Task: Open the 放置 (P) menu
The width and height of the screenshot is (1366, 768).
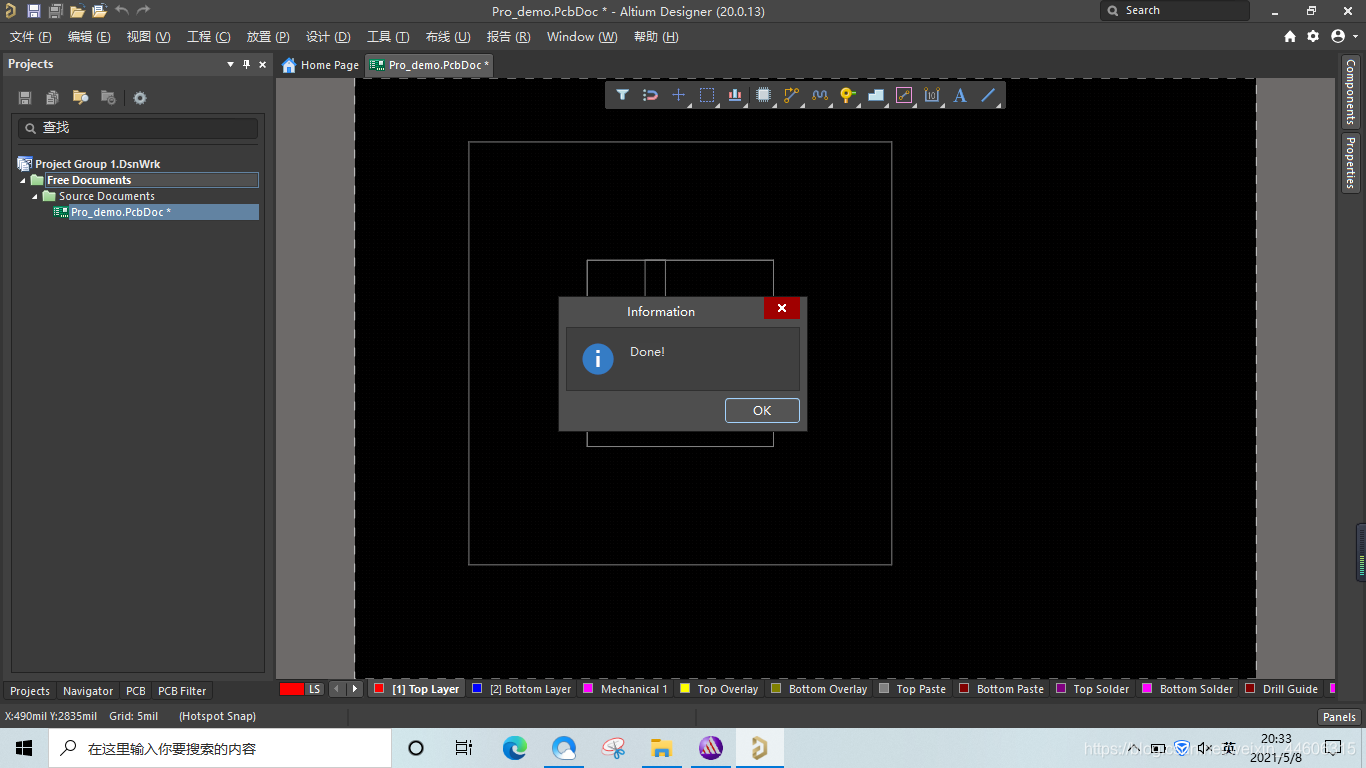Action: click(268, 36)
